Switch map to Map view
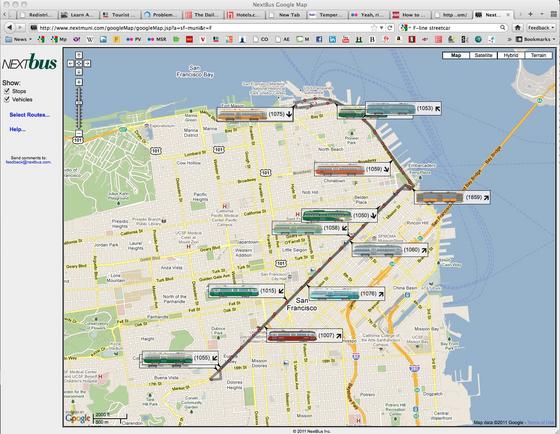The width and height of the screenshot is (560, 434). pos(456,55)
